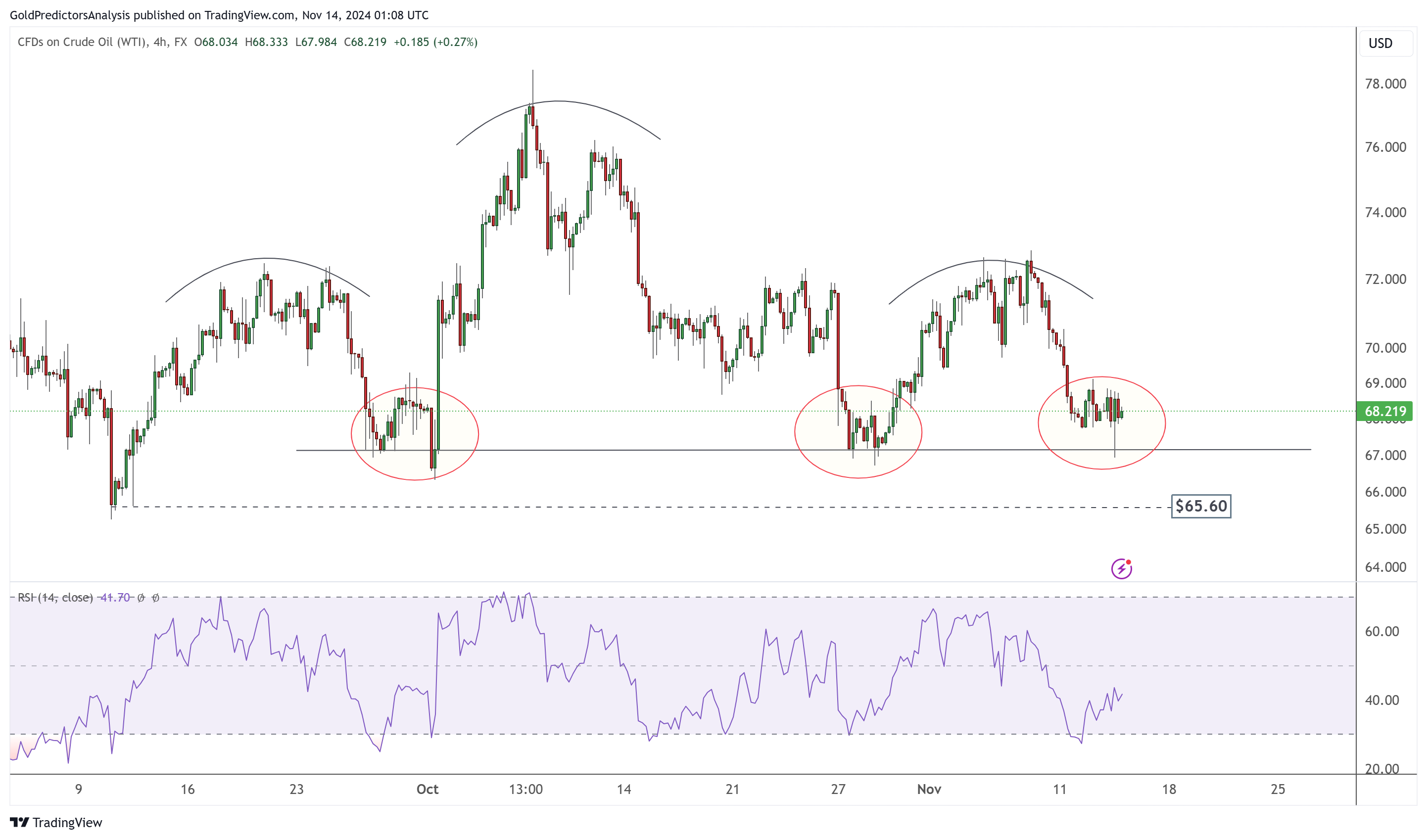The width and height of the screenshot is (1427, 840).
Task: Click the Oct label on the time axis
Action: click(427, 789)
